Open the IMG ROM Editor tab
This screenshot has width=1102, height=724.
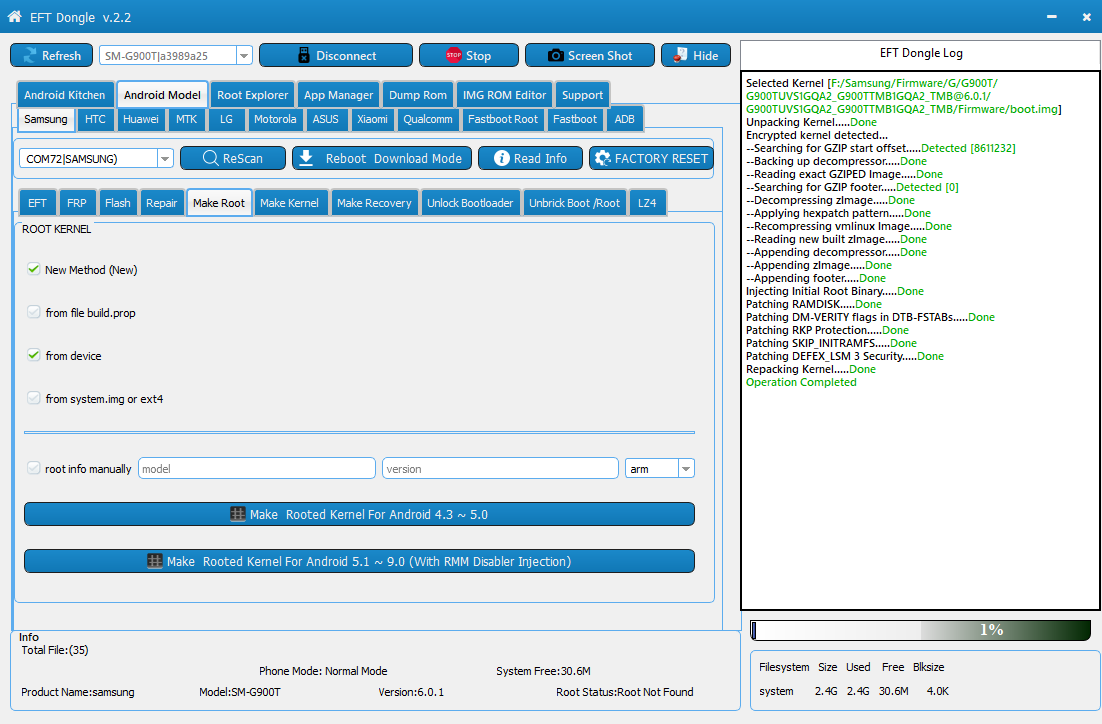504,95
